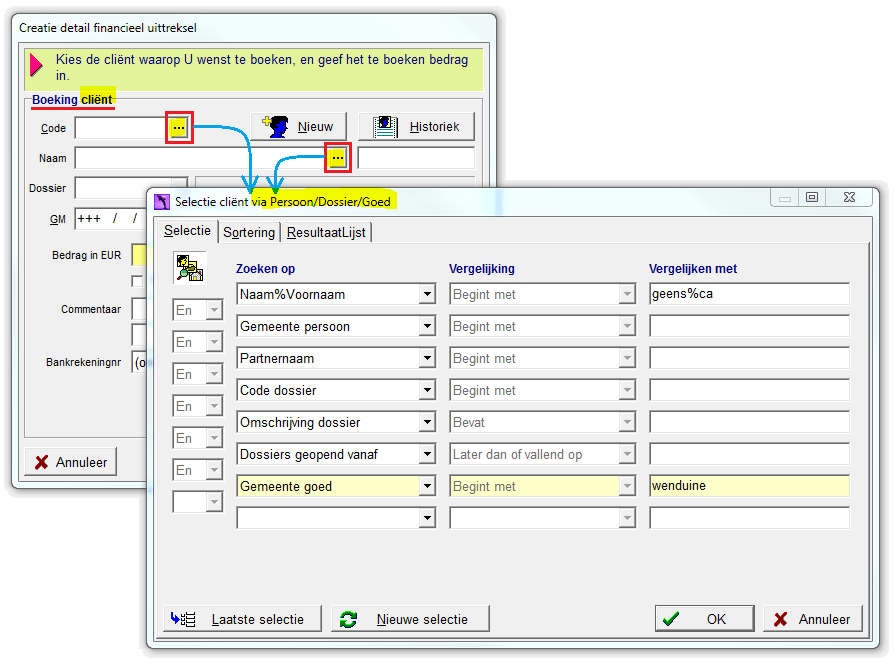Open the Bevat comparison dropdown
Image resolution: width=894 pixels, height=663 pixels.
click(x=627, y=422)
